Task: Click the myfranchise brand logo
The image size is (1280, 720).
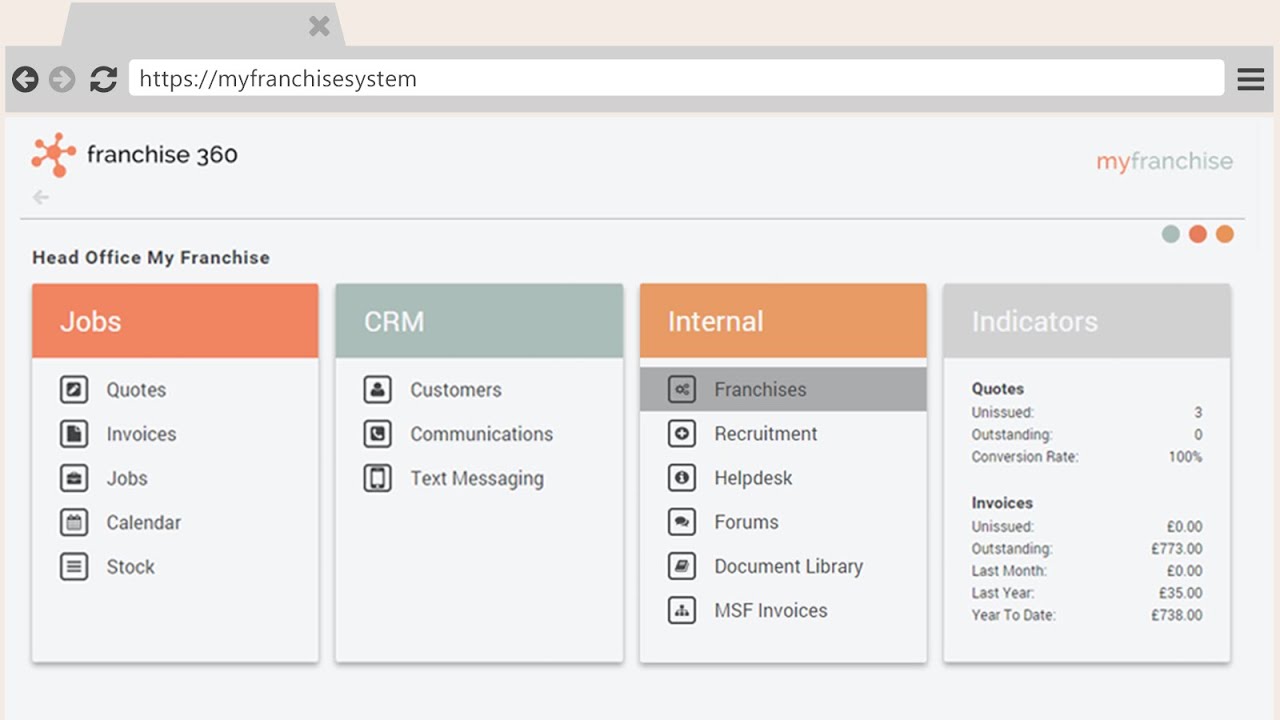Action: (x=1164, y=162)
